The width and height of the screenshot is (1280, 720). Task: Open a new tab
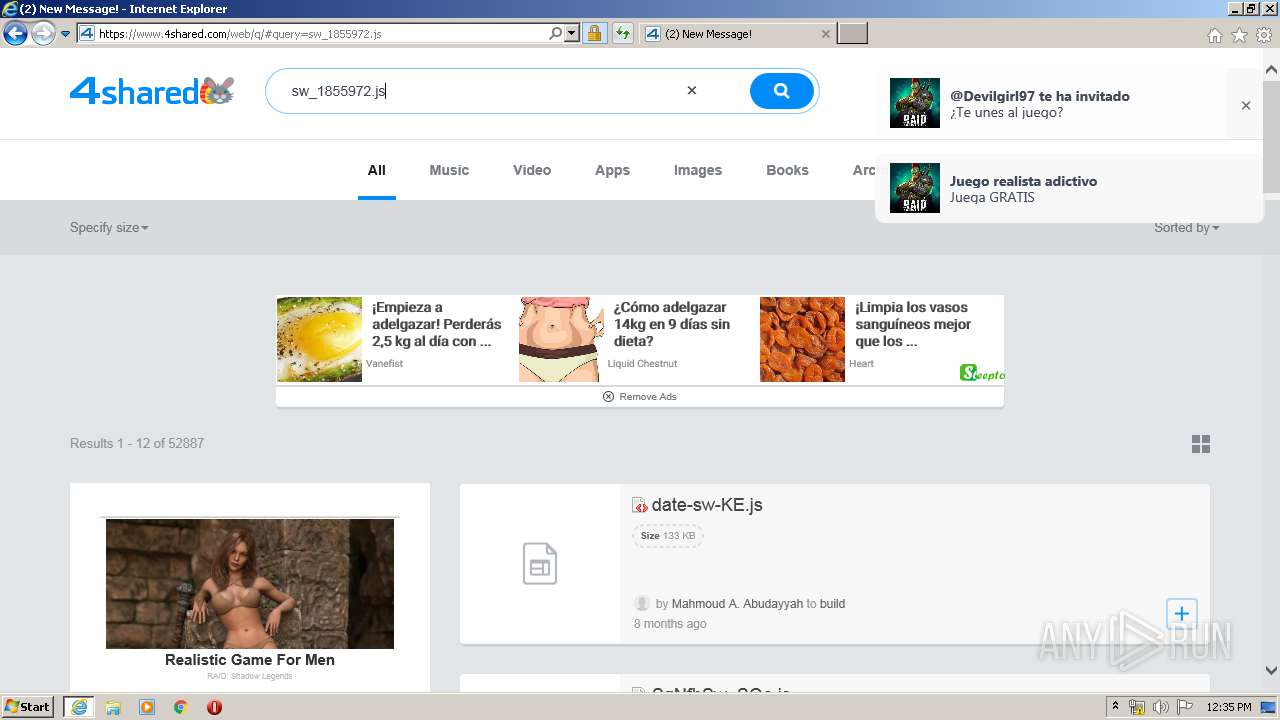click(852, 34)
